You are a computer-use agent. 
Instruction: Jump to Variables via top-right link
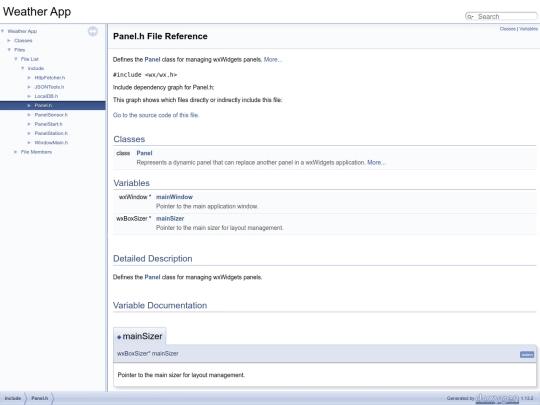(528, 29)
